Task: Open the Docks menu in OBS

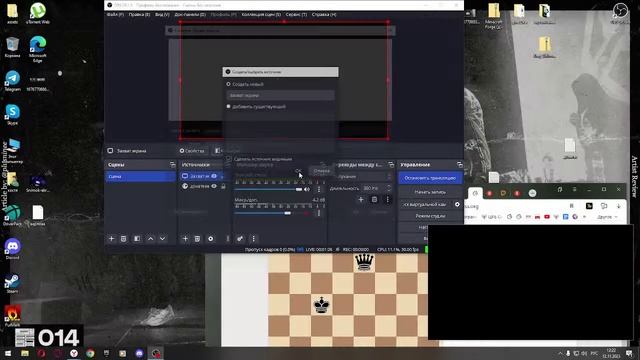Action: point(190,15)
